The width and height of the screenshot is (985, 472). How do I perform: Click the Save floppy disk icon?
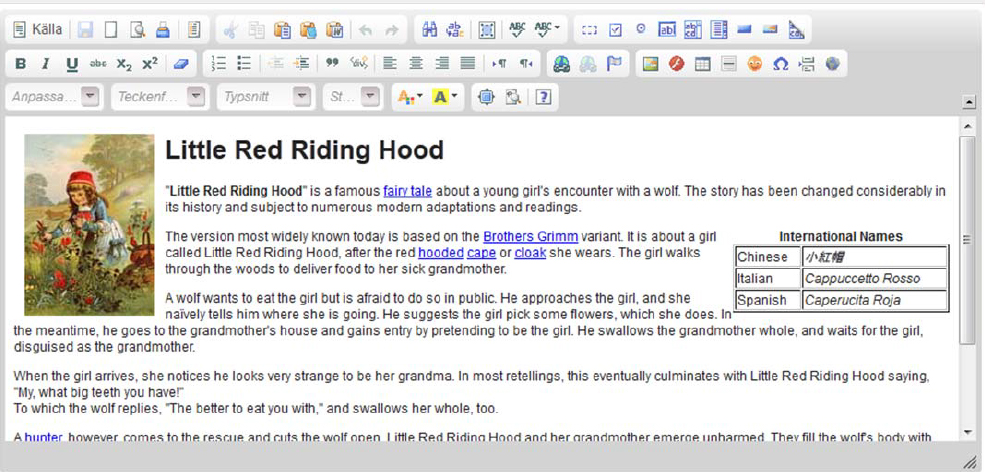85,30
